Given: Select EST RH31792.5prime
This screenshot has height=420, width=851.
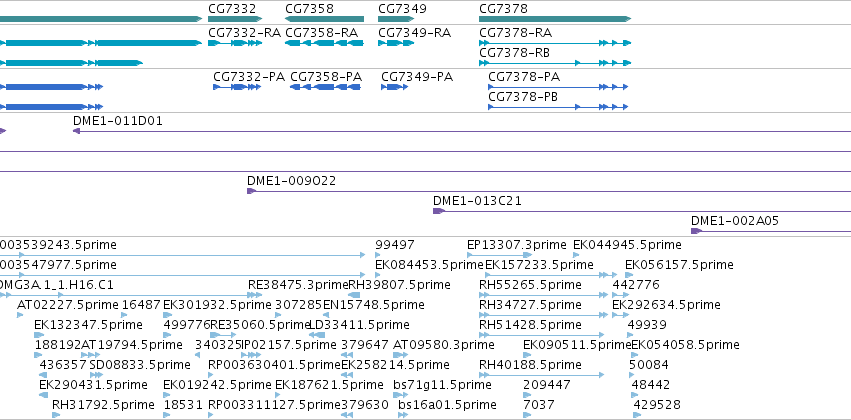Looking at the screenshot, I should click(x=103, y=406).
